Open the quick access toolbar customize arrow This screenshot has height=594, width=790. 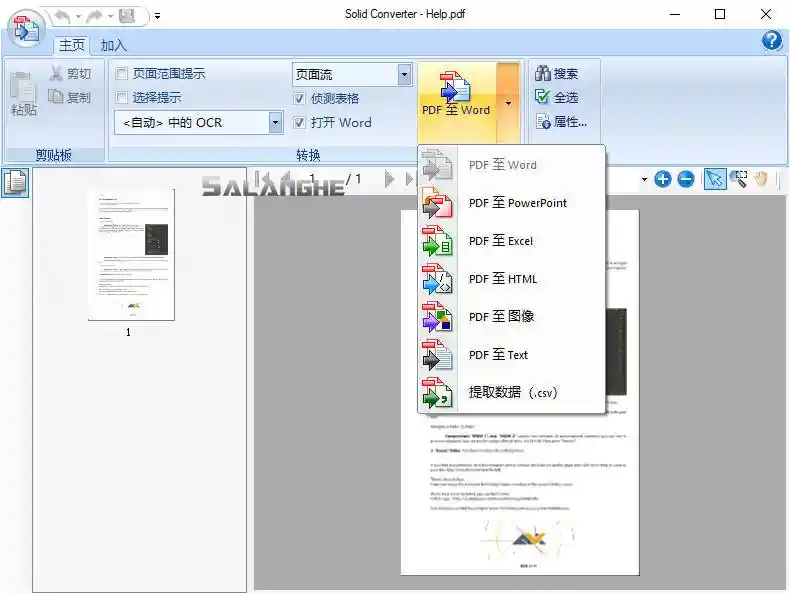(157, 16)
